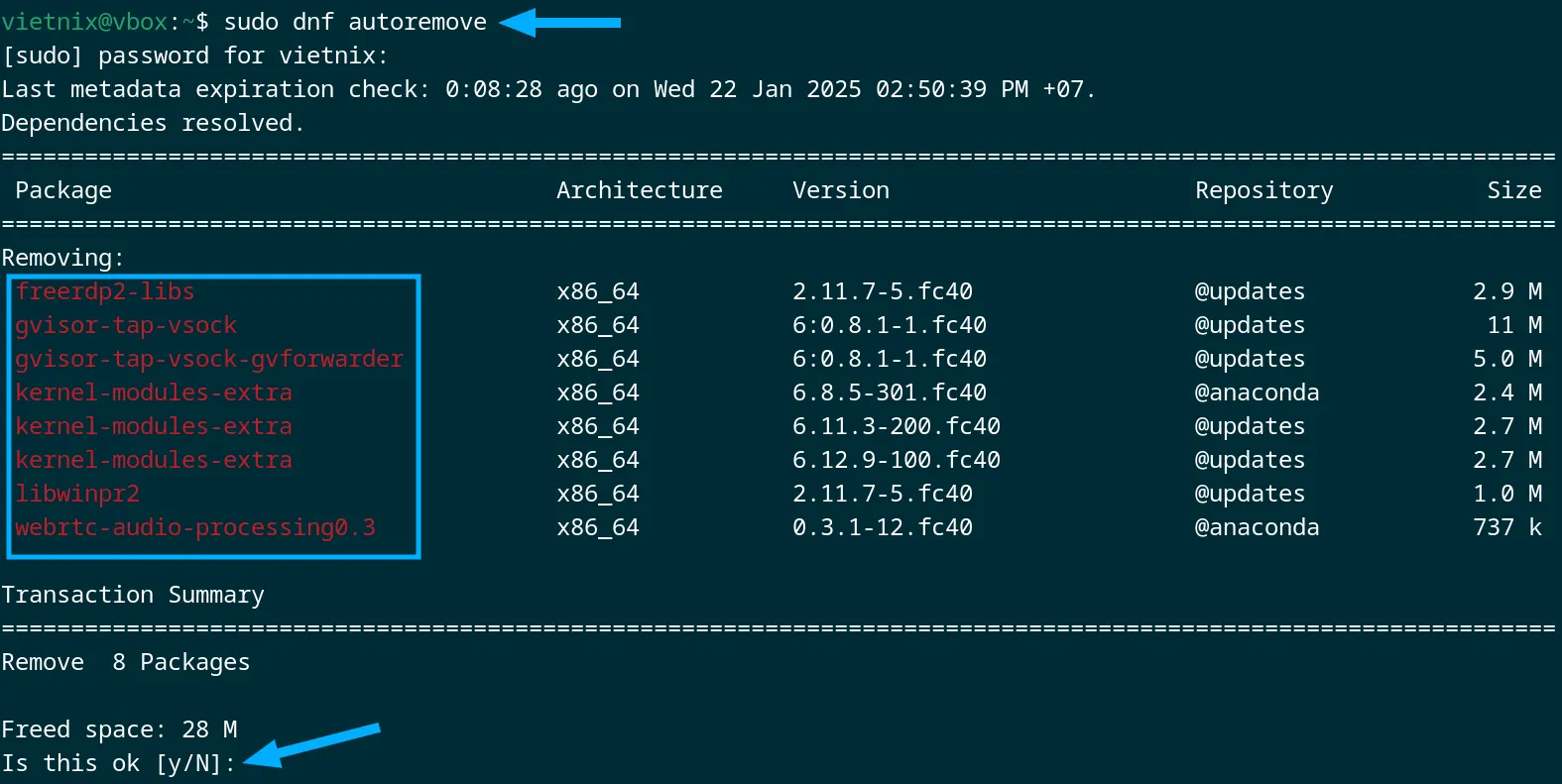Click the 'Version' column header
The width and height of the screenshot is (1562, 784).
(841, 190)
